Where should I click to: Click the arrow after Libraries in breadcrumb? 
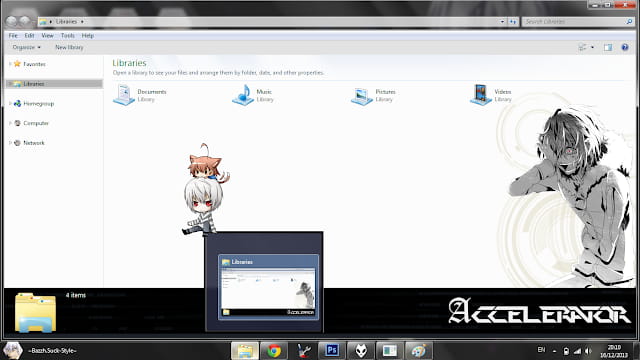[82, 22]
